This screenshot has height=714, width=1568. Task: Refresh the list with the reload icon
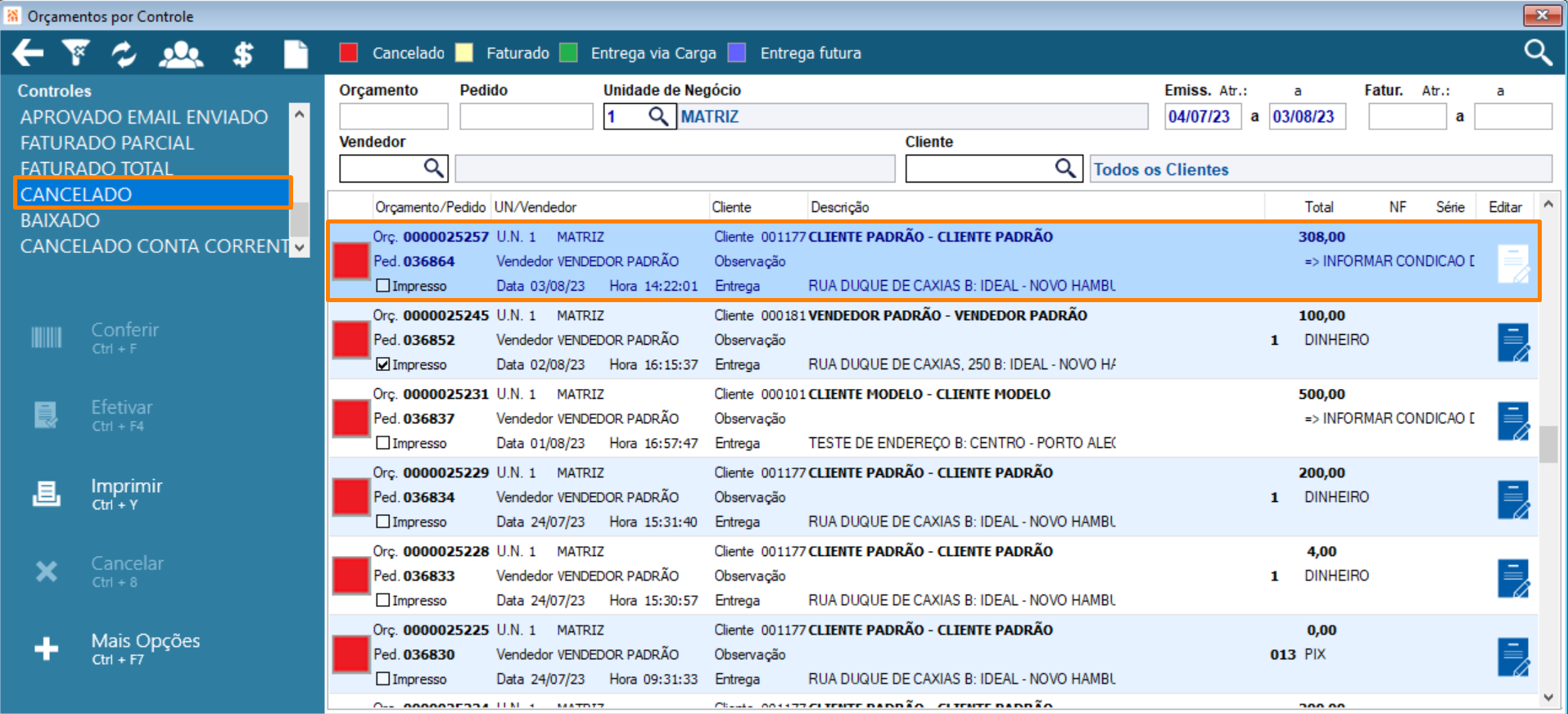(124, 54)
